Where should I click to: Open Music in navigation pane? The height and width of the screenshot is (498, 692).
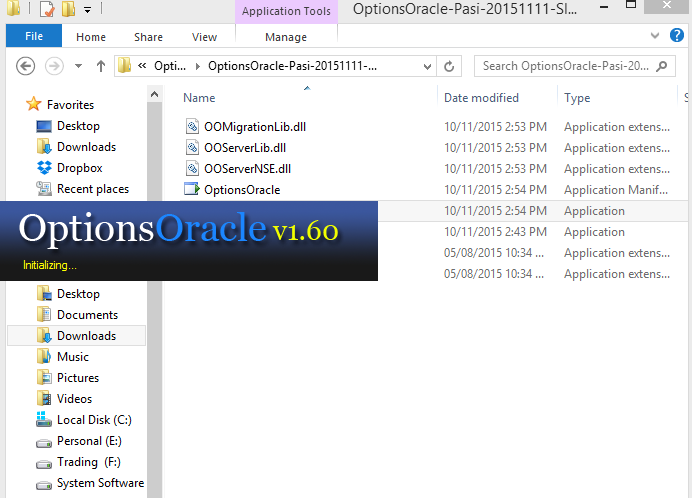coord(73,357)
